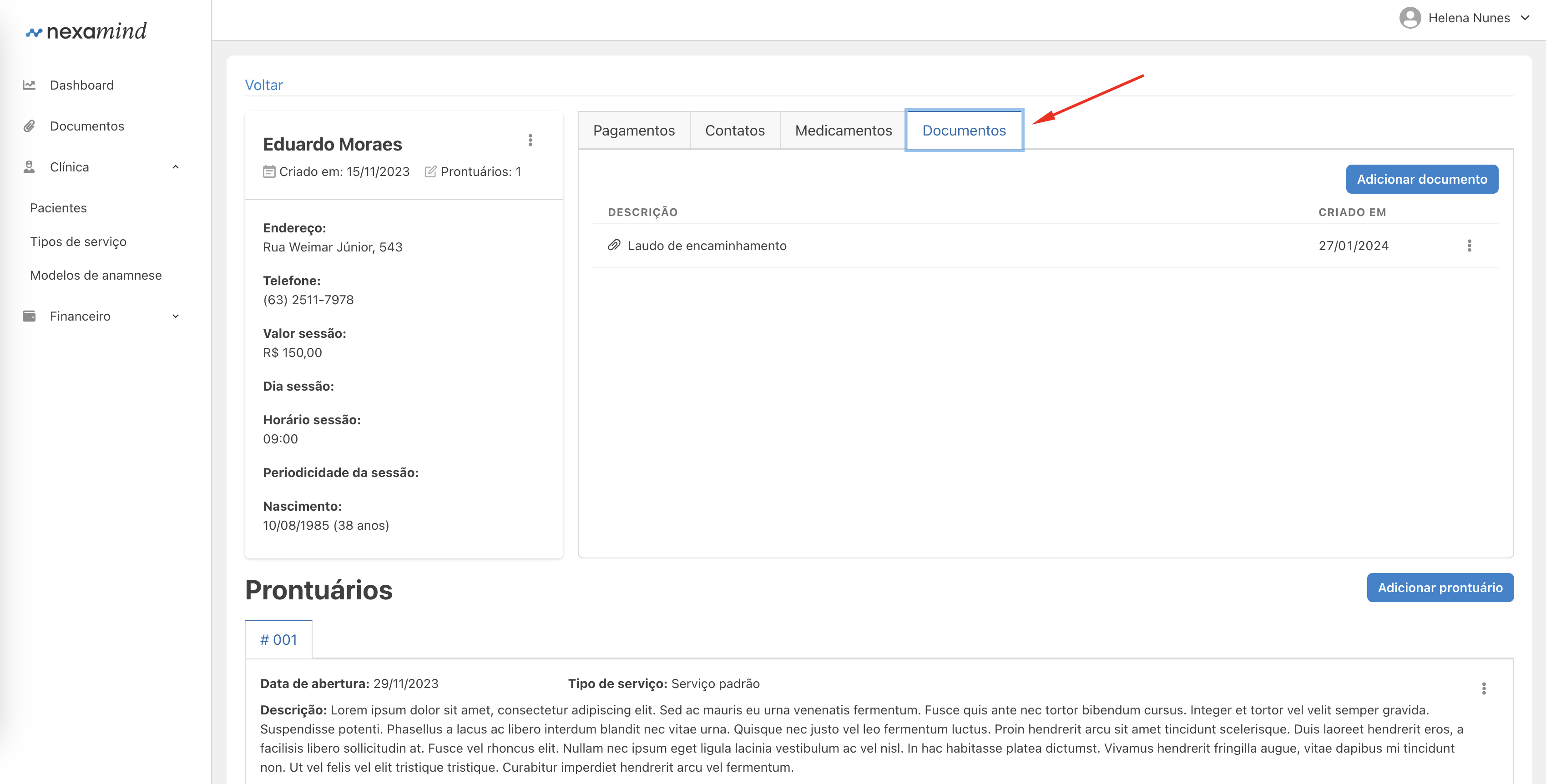Switch to the Pagamentos tab
This screenshot has width=1546, height=784.
coord(634,130)
